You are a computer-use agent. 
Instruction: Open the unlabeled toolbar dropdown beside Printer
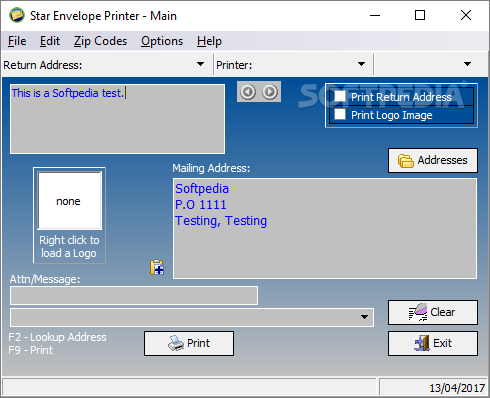[467, 64]
